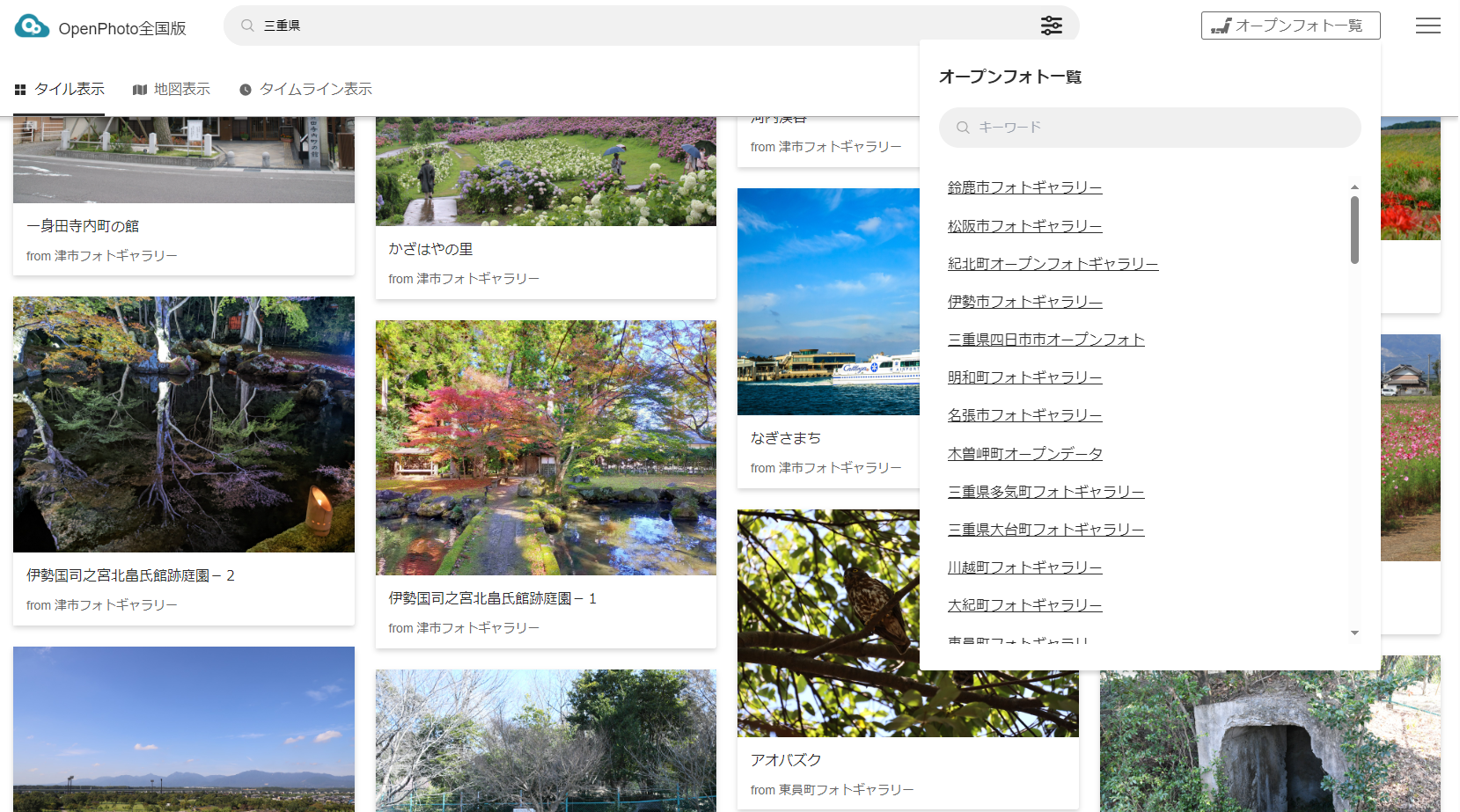Click from 津市フォトギャラリー under なぎさまち
This screenshot has height=812, width=1460.
point(825,468)
